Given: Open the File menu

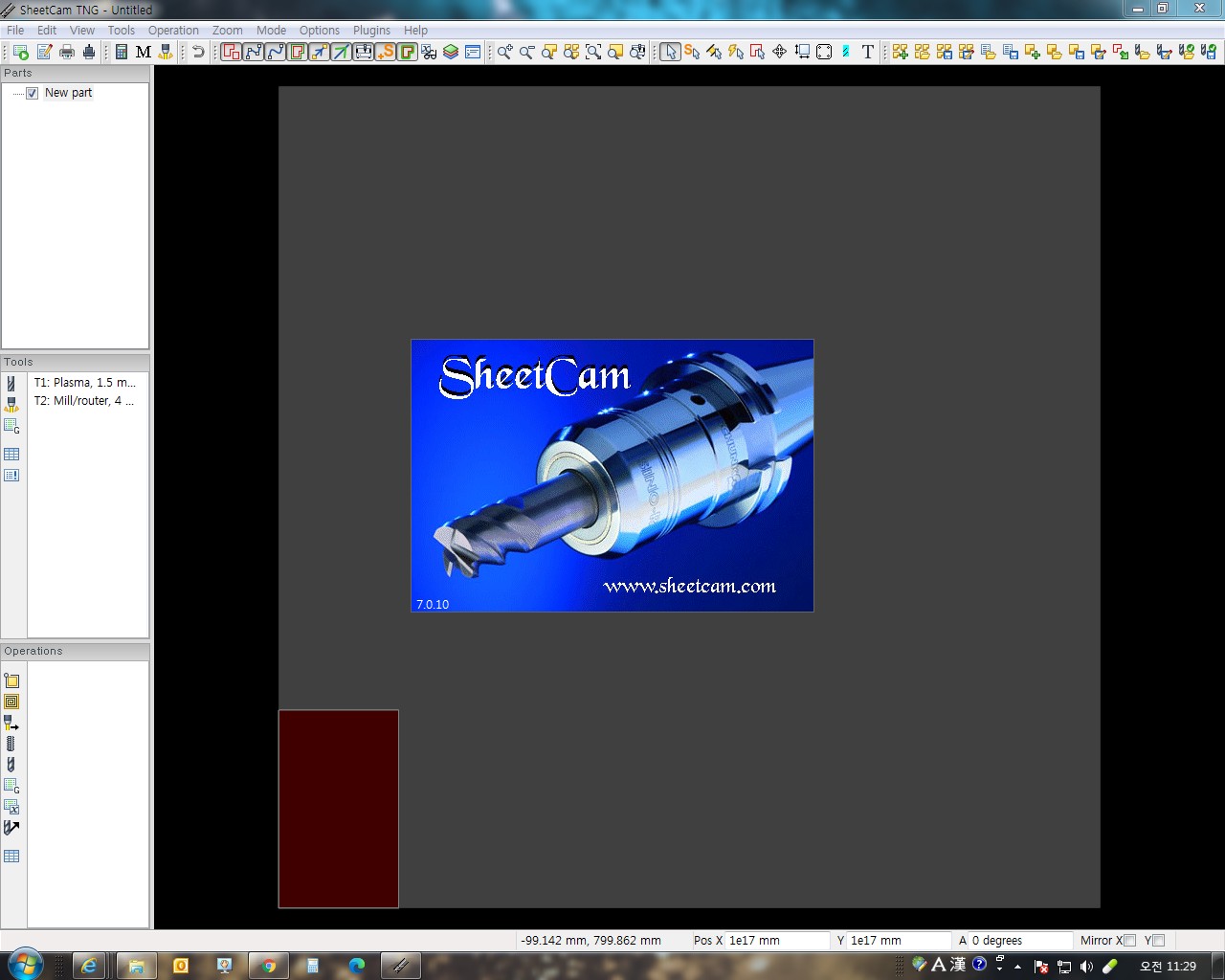Looking at the screenshot, I should tap(16, 30).
